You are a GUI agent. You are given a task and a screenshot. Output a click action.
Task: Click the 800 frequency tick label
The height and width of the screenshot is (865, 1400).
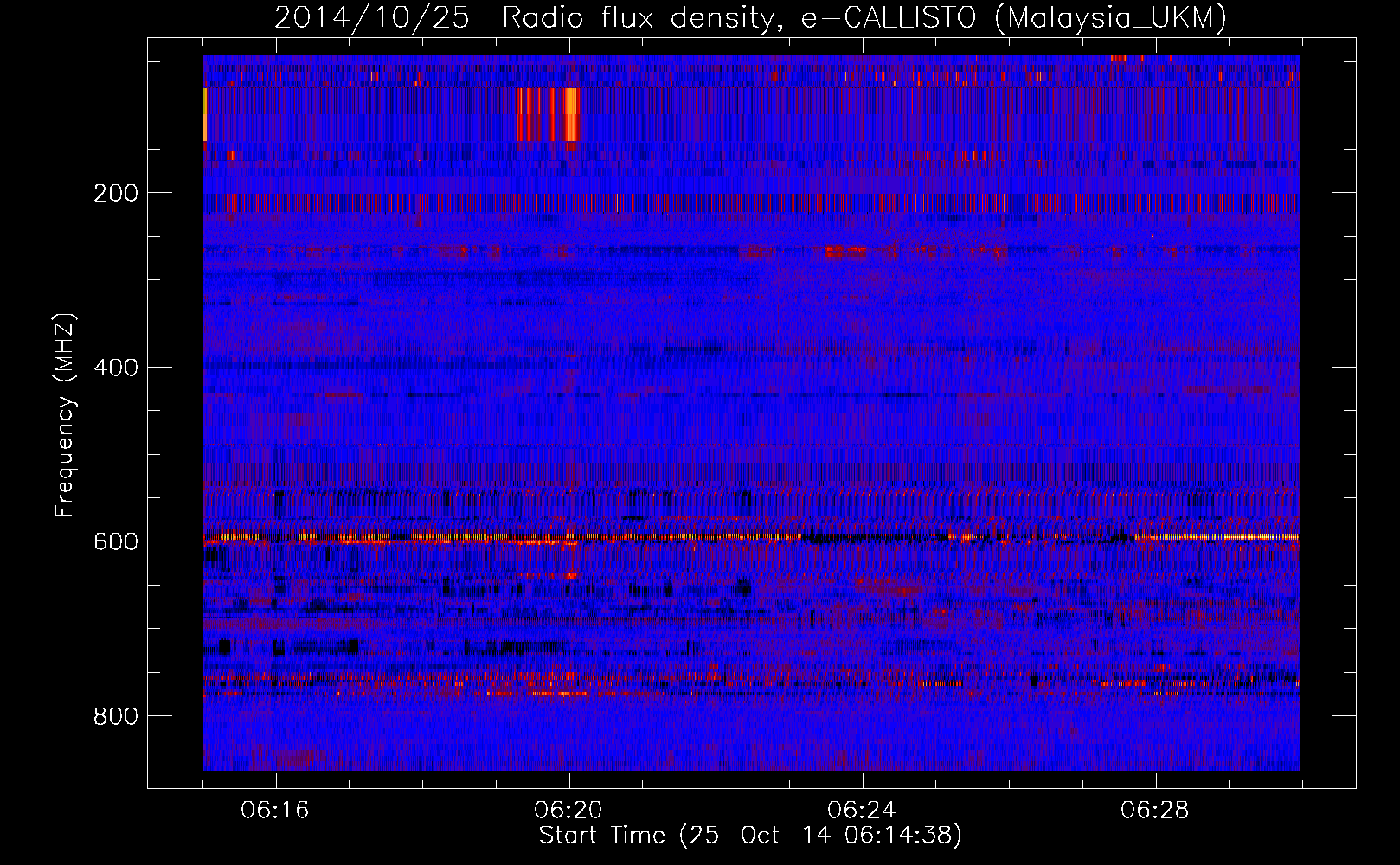pyautogui.click(x=115, y=716)
